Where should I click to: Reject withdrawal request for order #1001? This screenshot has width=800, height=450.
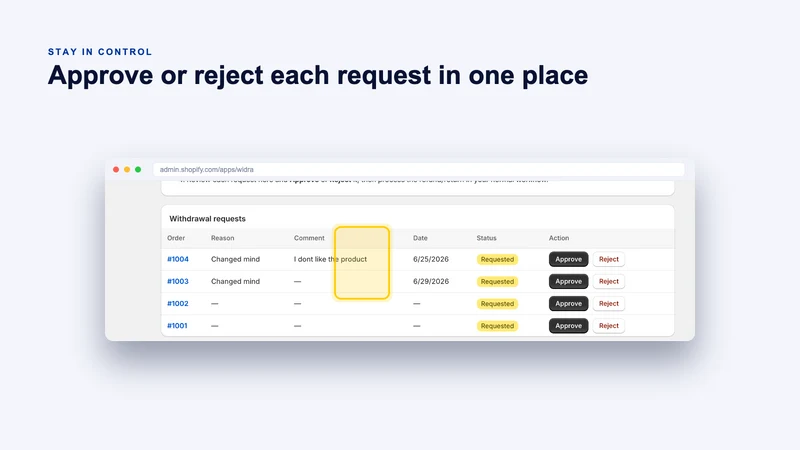point(609,326)
